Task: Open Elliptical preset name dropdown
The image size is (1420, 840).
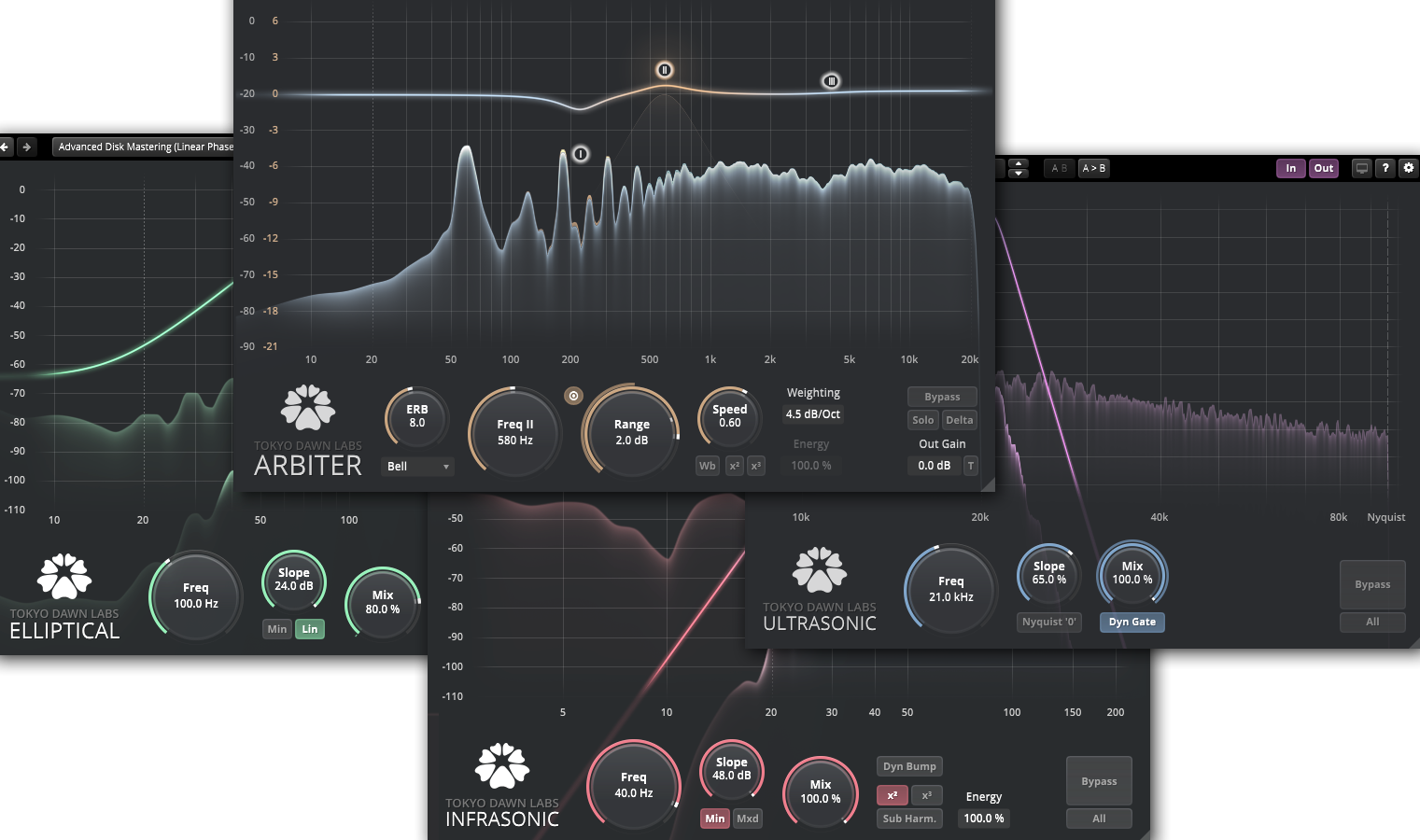Action: point(143,147)
